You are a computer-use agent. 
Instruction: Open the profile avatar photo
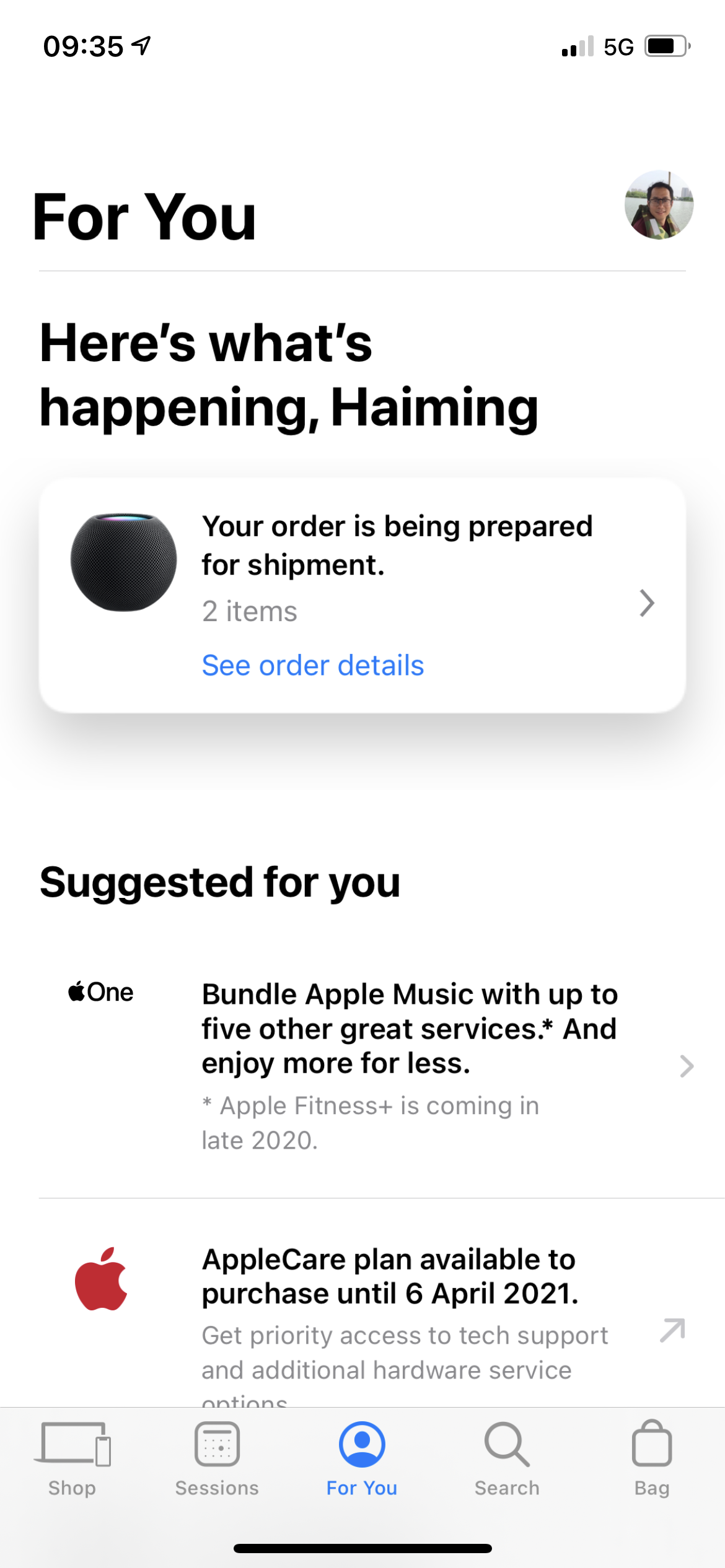[x=659, y=205]
